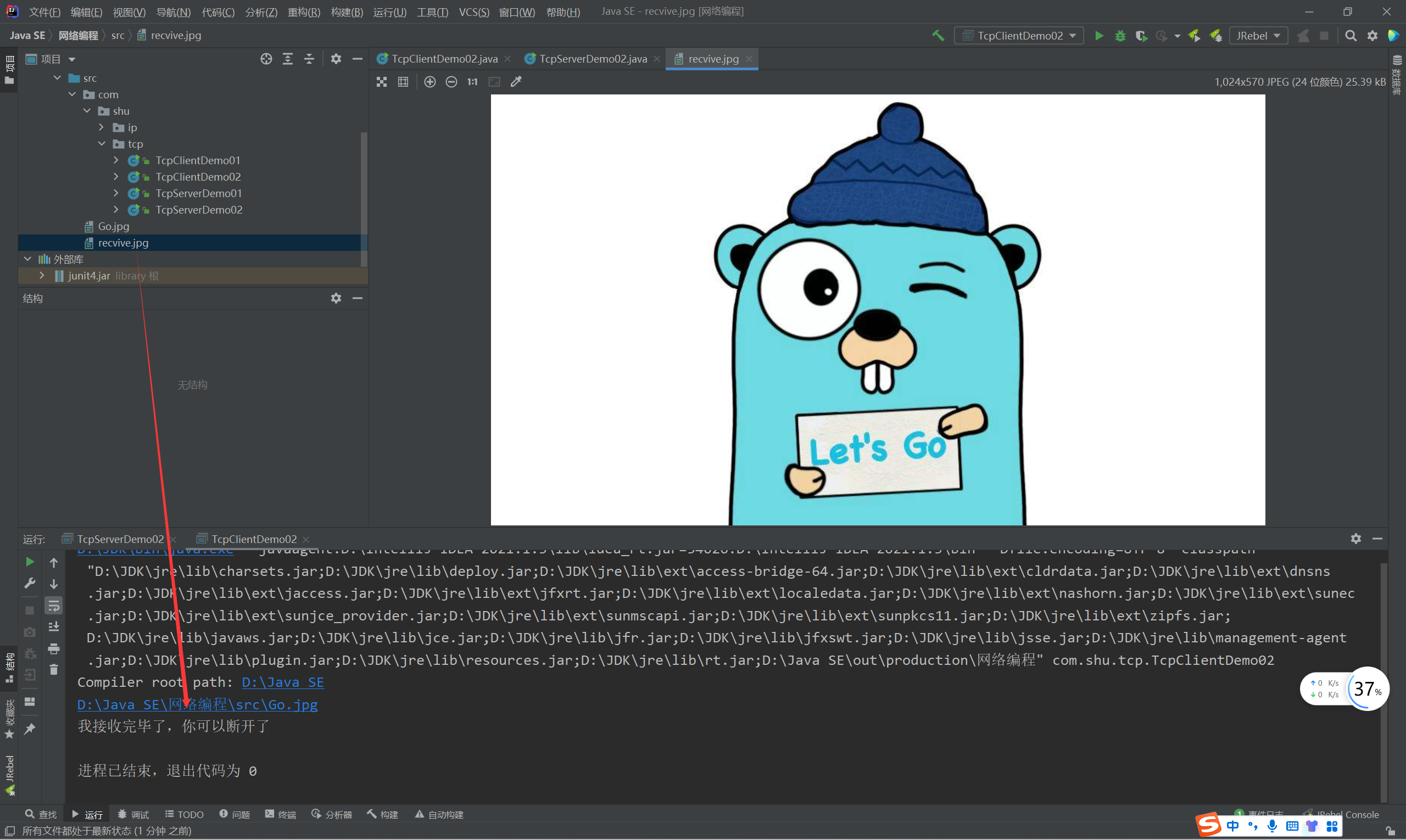Expand junit4.jar library node

42,276
